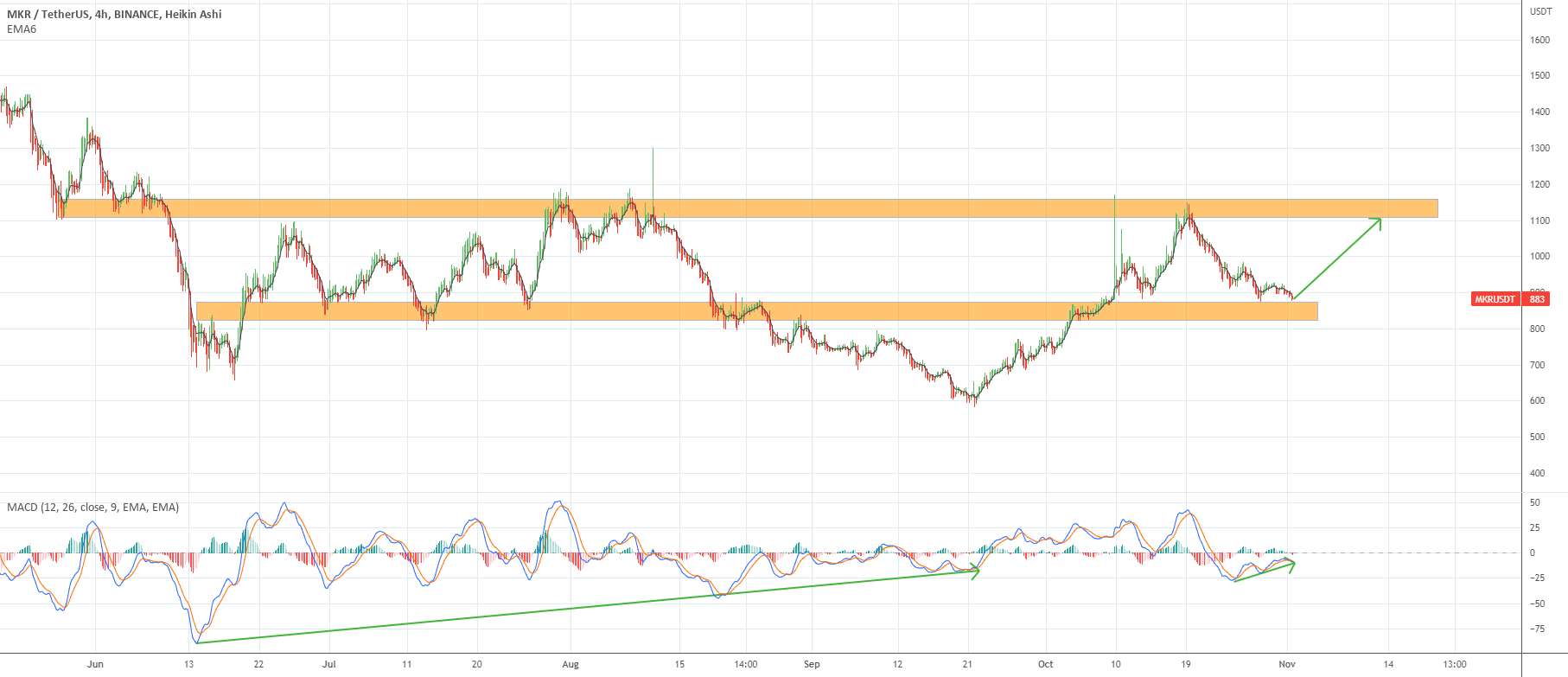Select the lower orange support zone near 850
The width and height of the screenshot is (1568, 677).
(757, 311)
